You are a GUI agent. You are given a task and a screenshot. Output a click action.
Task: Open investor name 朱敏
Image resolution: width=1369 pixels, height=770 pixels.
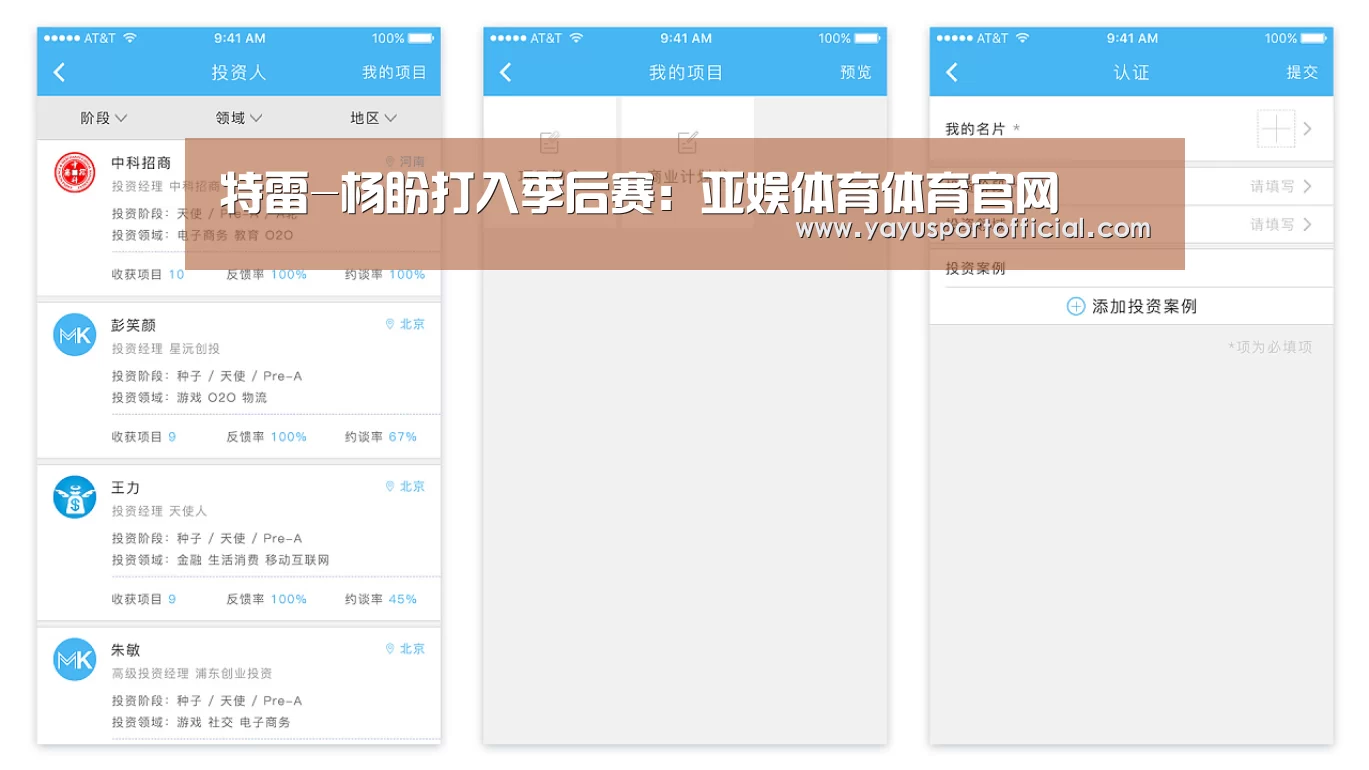125,650
